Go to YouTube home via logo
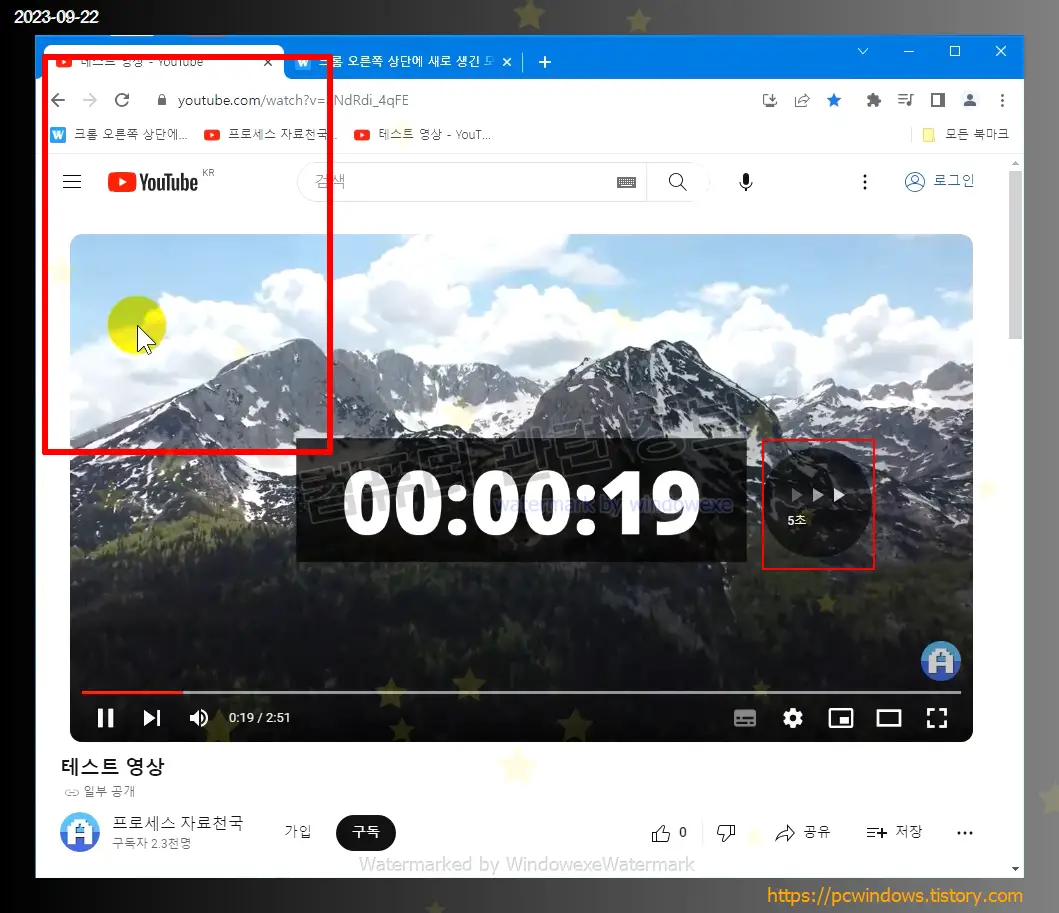Viewport: 1059px width, 913px height. (x=153, y=182)
